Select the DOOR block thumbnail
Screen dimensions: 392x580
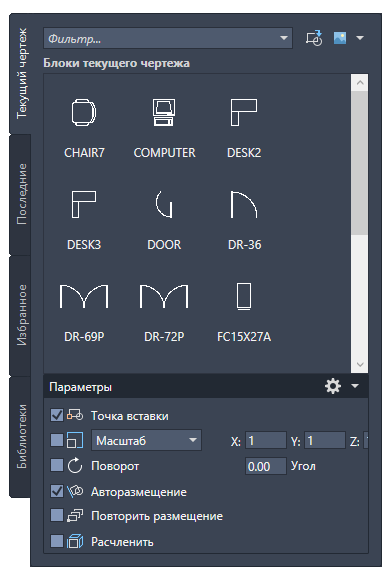point(164,204)
